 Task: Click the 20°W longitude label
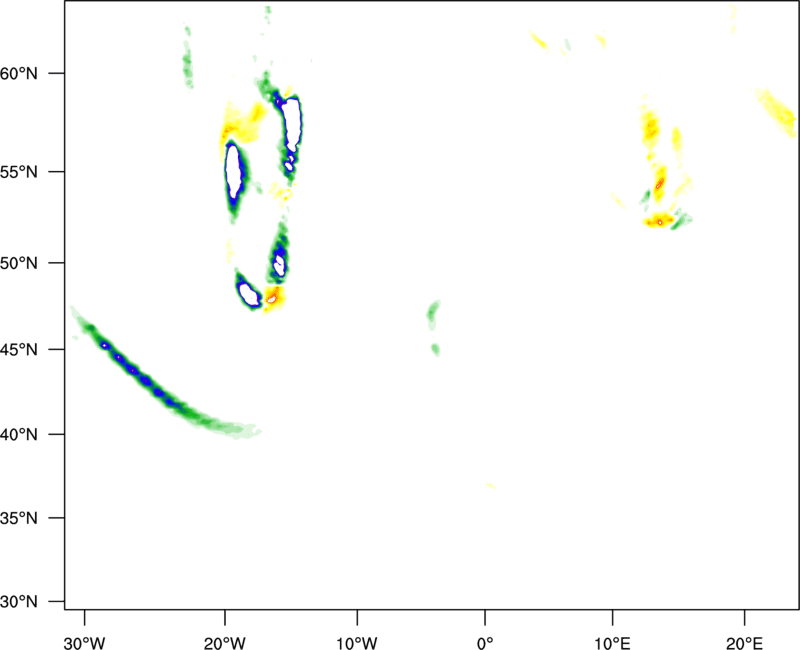224,643
